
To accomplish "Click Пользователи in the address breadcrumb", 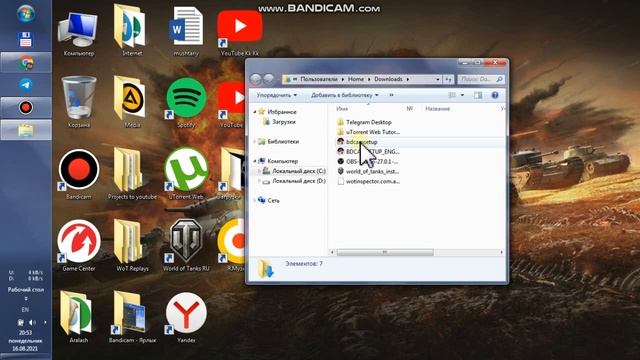I will [x=319, y=79].
